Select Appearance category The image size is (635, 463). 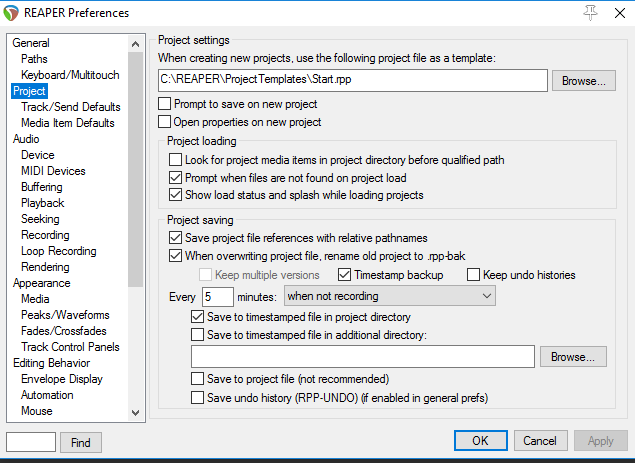point(41,283)
